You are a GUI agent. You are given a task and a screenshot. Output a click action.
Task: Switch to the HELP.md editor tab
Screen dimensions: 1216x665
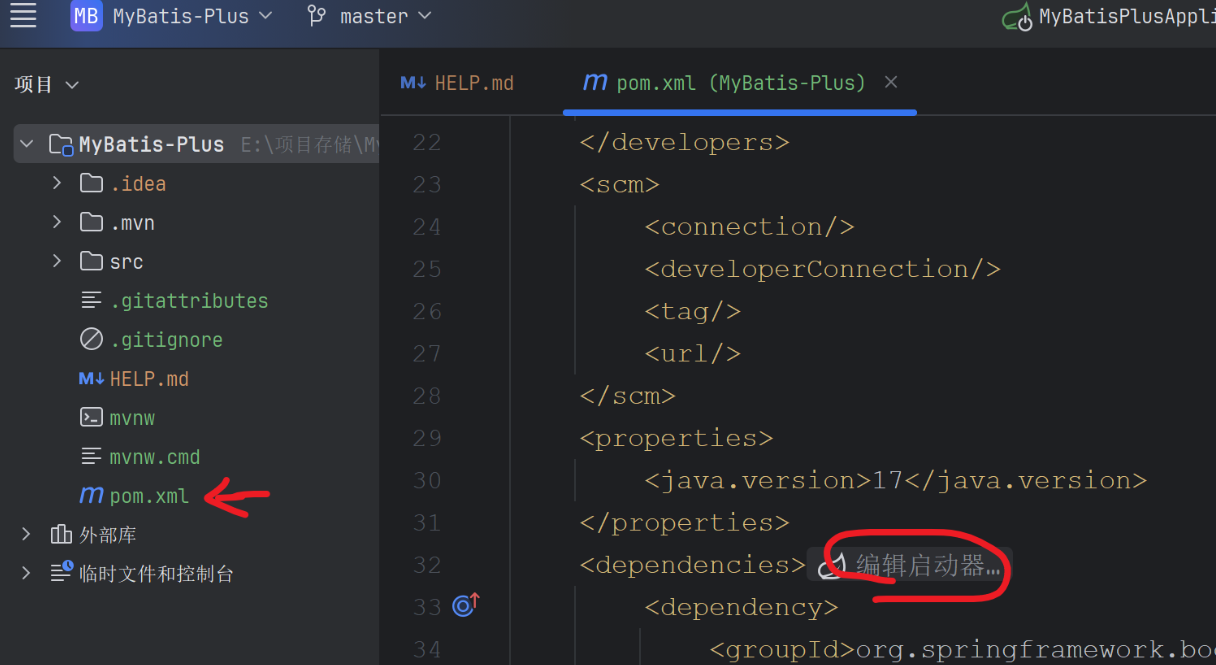point(457,83)
